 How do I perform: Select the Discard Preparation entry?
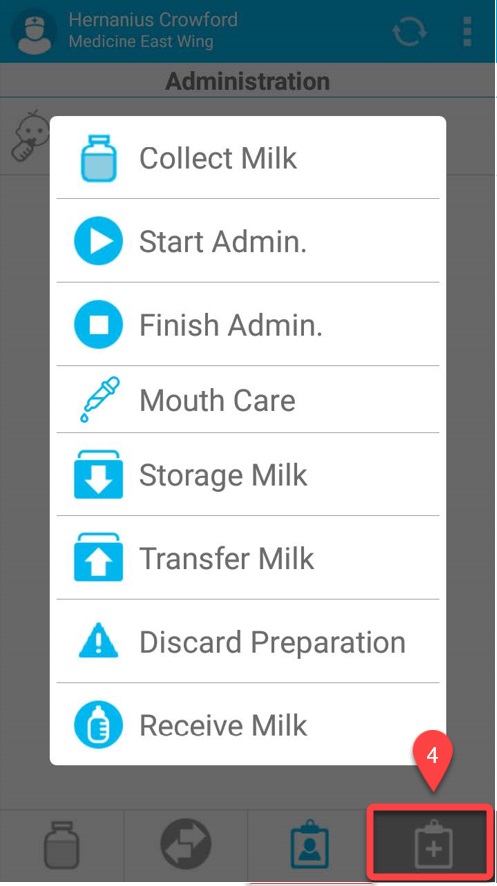tap(248, 641)
